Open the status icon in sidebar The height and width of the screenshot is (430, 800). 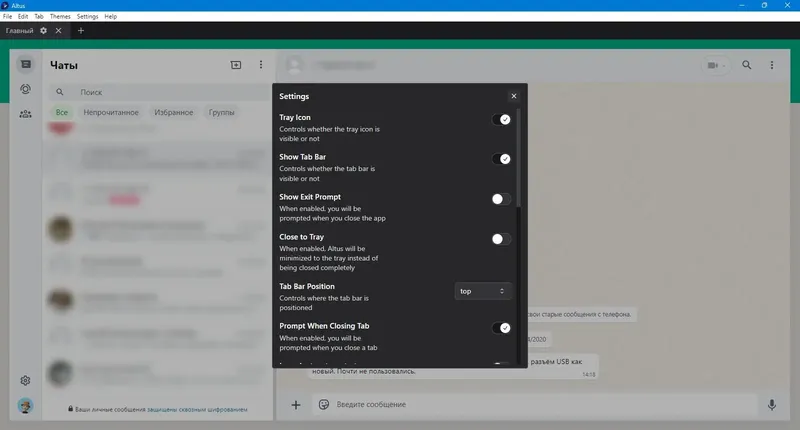26,89
